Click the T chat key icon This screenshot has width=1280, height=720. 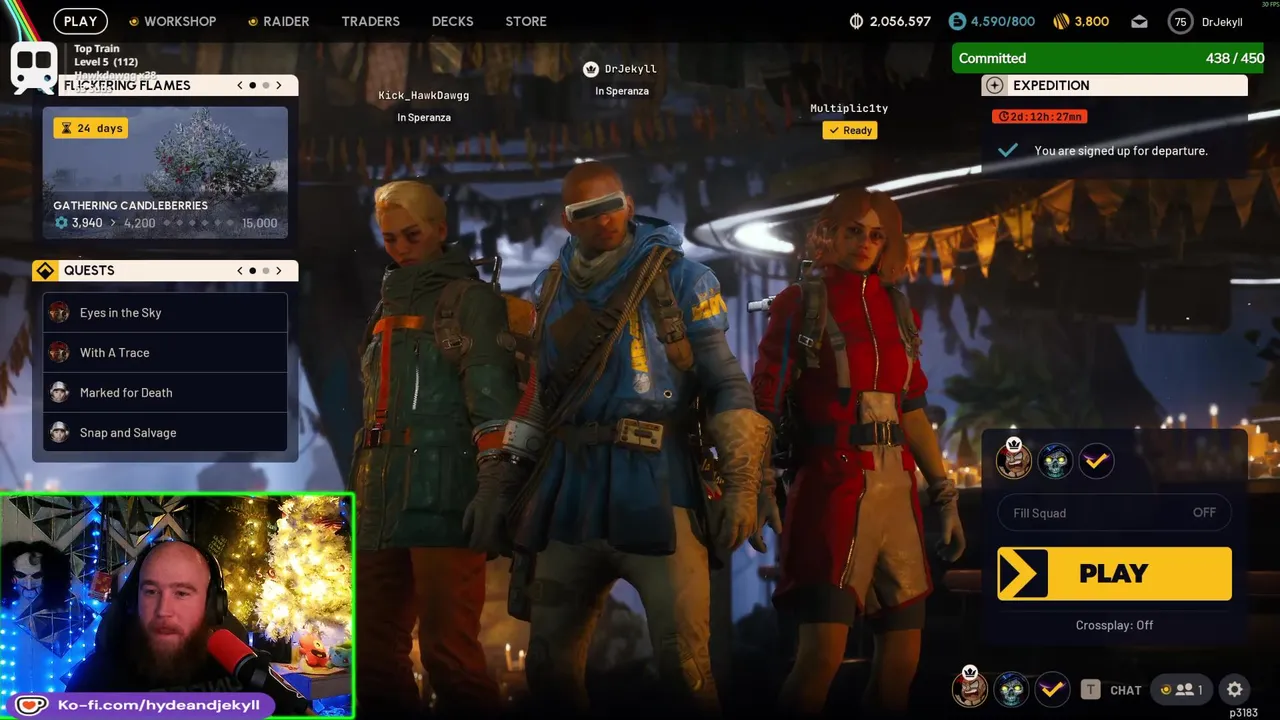click(1091, 689)
